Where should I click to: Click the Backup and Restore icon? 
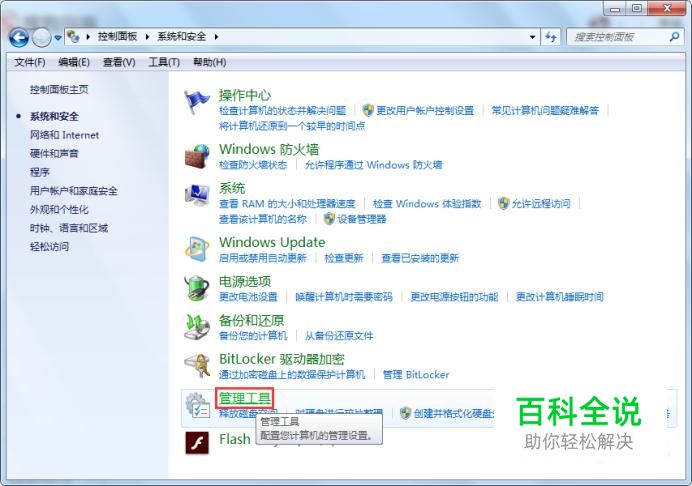[x=196, y=328]
